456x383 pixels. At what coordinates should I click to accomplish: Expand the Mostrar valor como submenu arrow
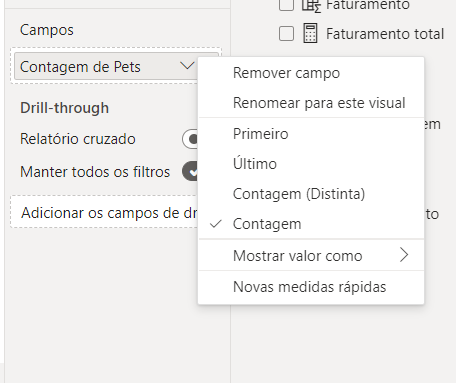pyautogui.click(x=404, y=255)
